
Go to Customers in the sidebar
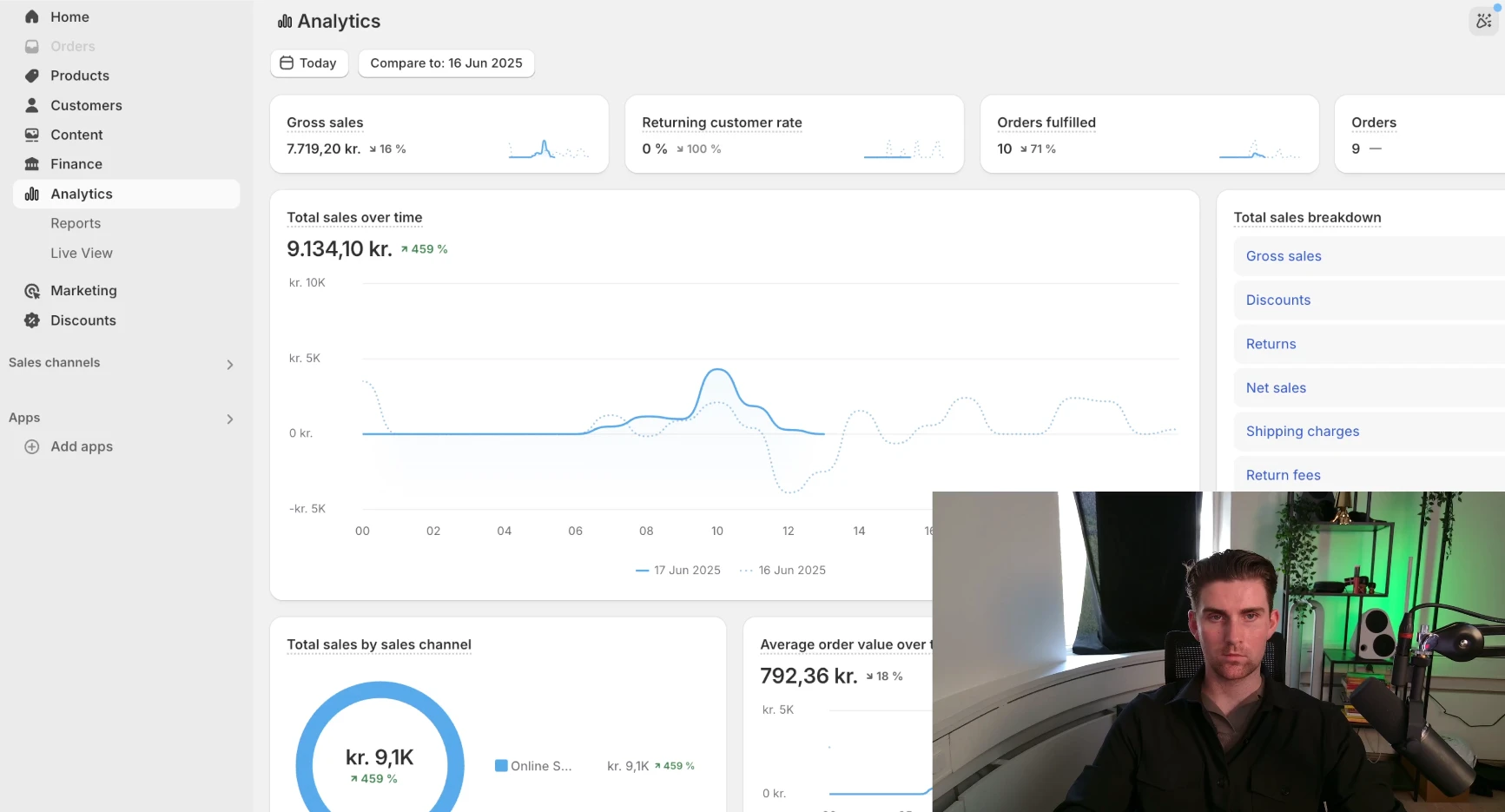click(86, 105)
